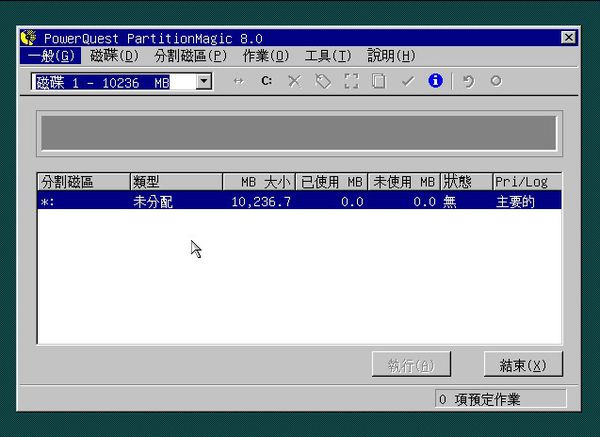Click the 主要的 Pri/Log cell
Screen dimensions: 600x437
click(515, 202)
